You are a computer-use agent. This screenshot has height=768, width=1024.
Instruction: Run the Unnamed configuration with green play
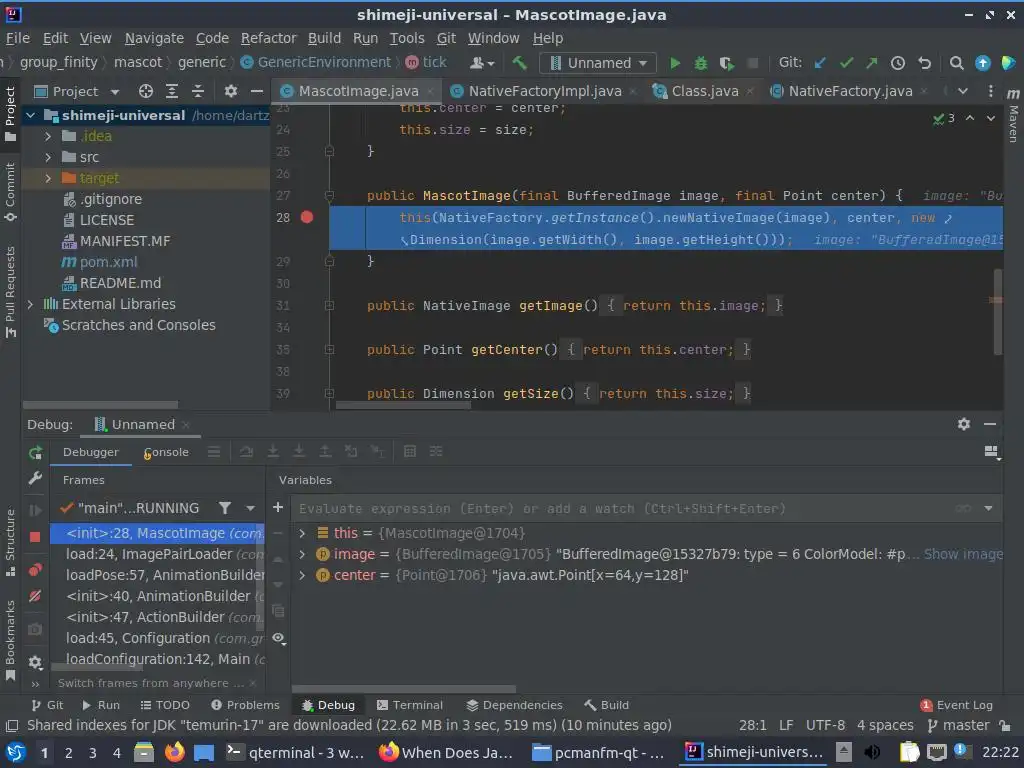coord(675,63)
